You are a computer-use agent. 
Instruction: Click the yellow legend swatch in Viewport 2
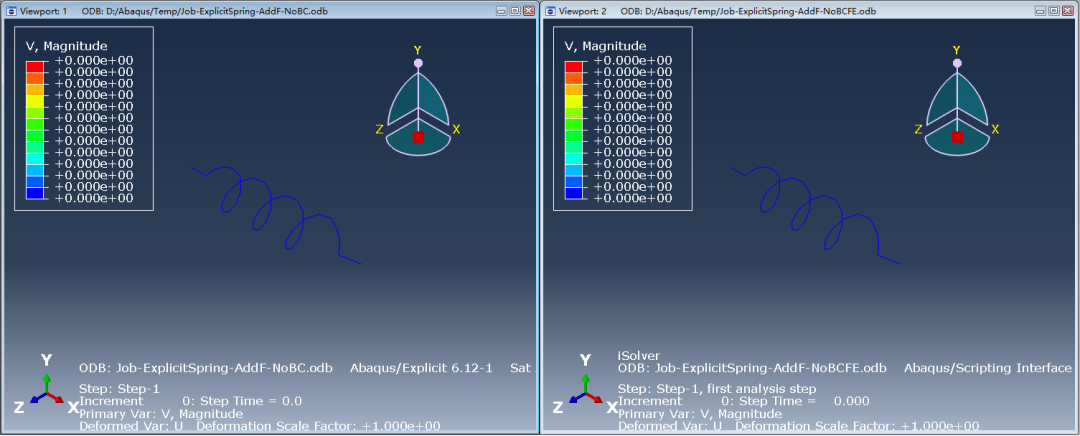(574, 101)
